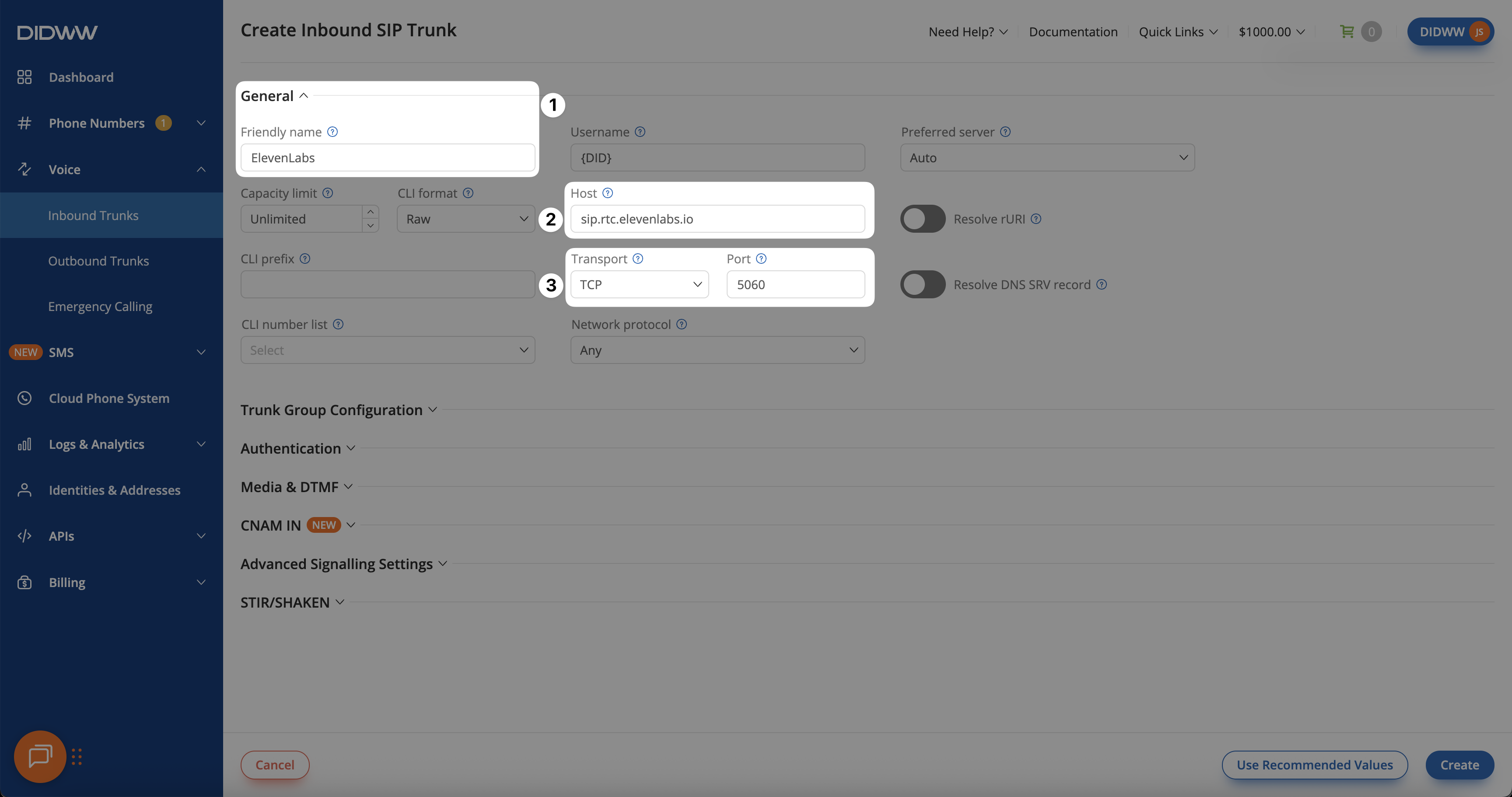Click the Host input field
The image size is (1512, 797).
click(x=717, y=219)
